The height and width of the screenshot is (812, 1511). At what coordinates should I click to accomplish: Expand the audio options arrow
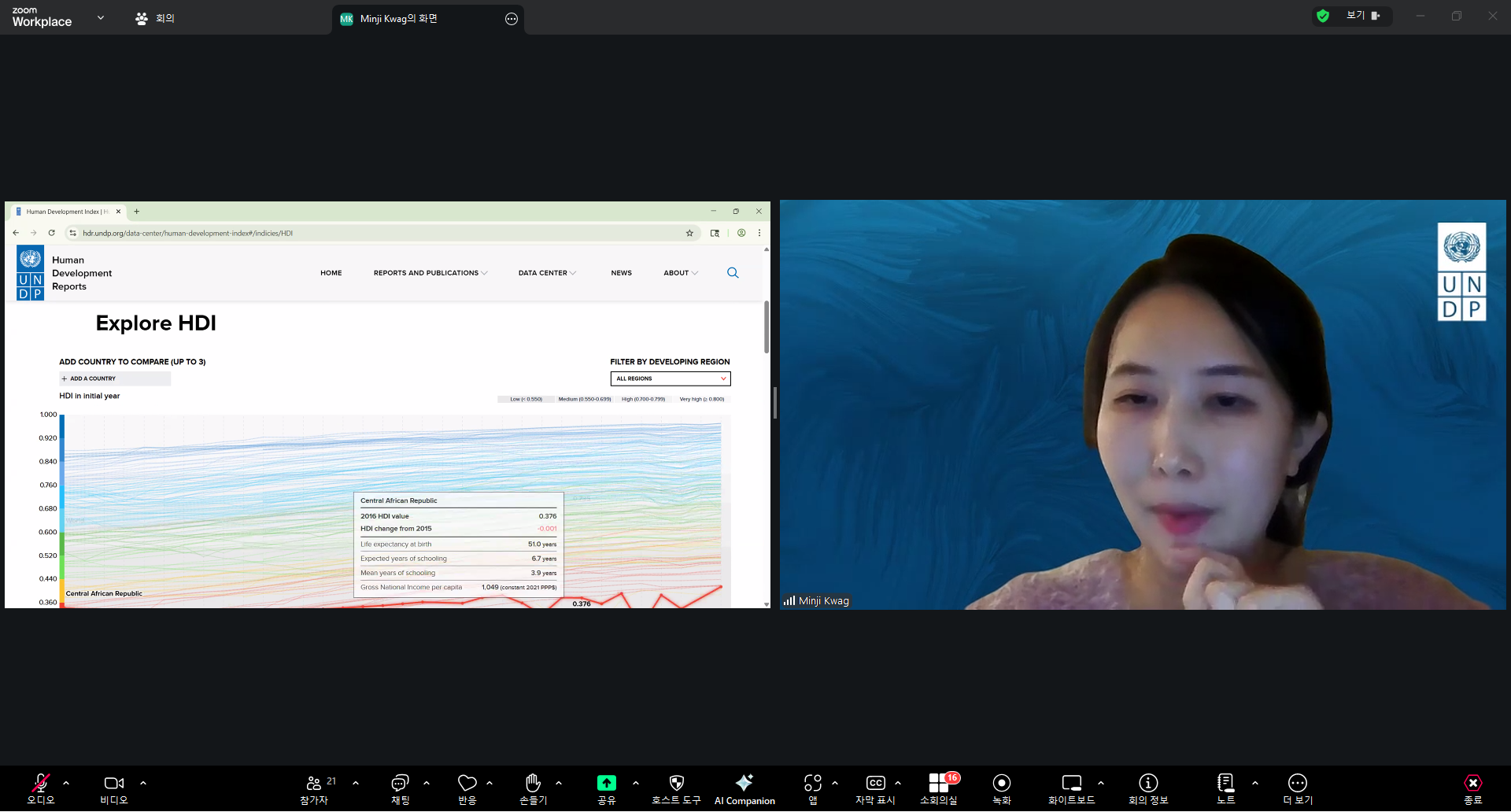pos(66,783)
